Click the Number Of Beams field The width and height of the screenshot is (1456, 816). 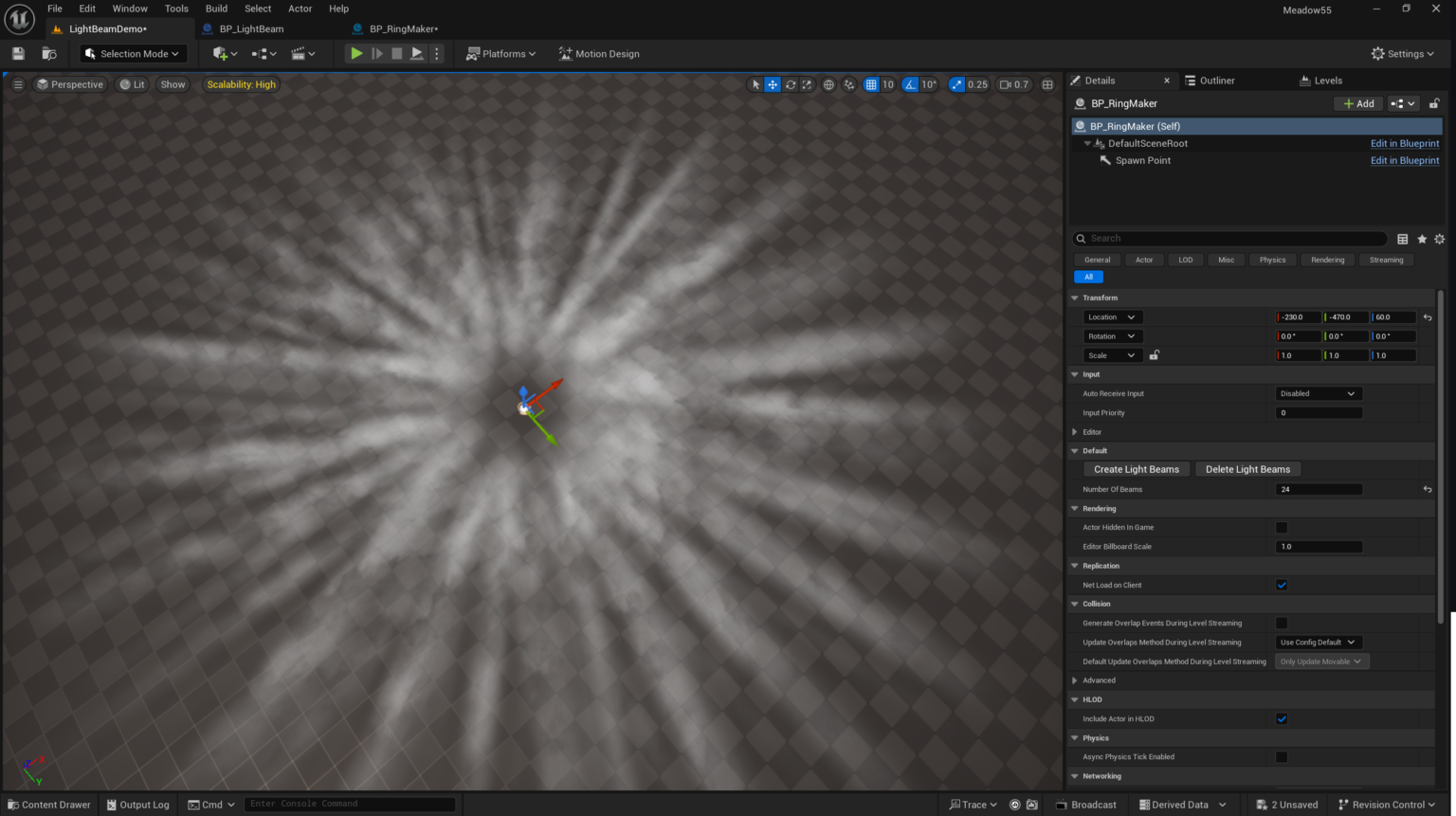coord(1318,489)
